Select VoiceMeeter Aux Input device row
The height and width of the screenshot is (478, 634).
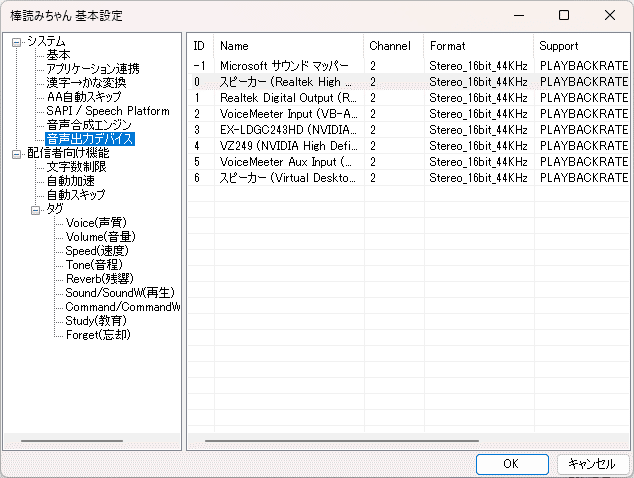point(409,162)
